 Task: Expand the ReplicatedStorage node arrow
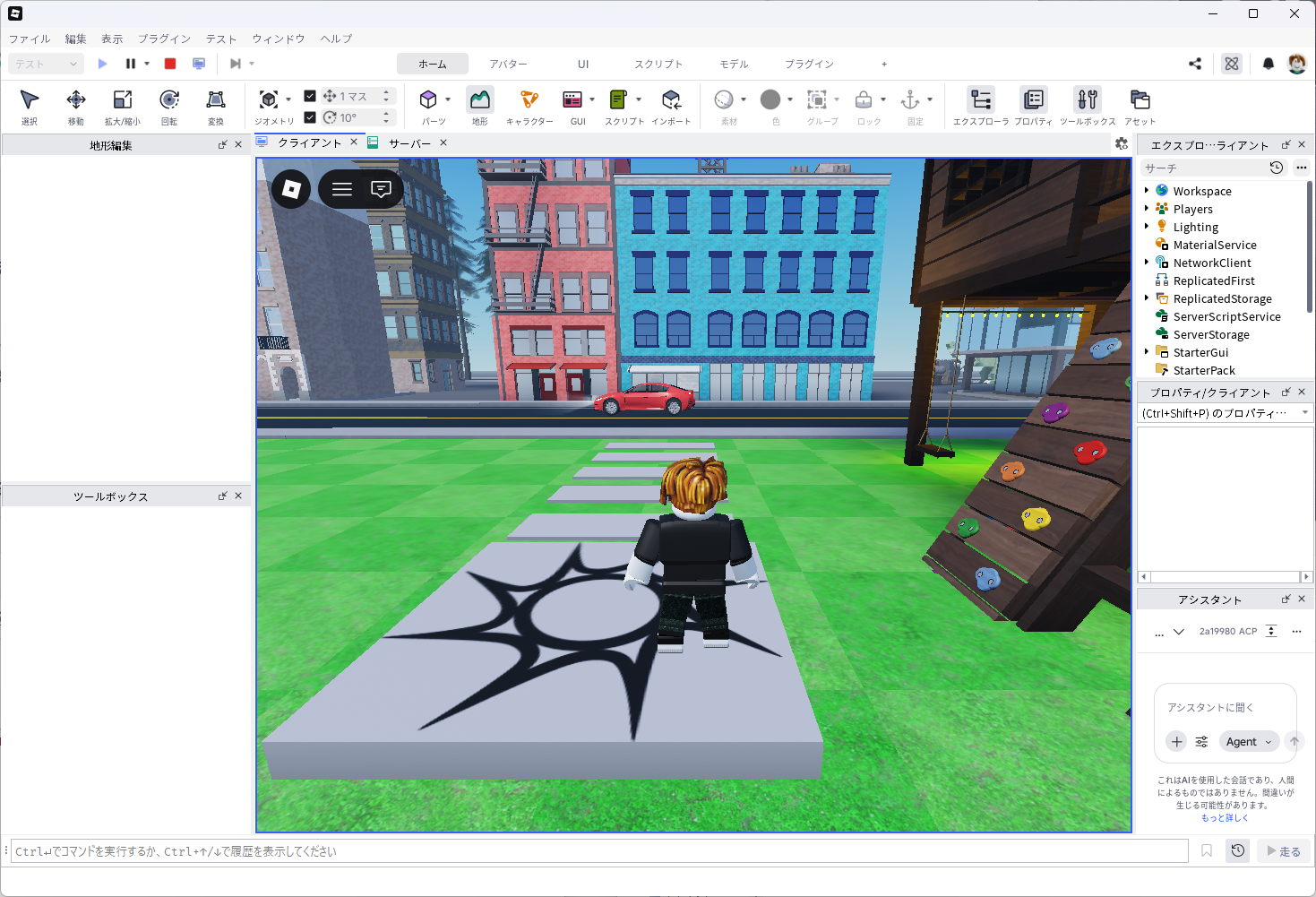(1147, 298)
